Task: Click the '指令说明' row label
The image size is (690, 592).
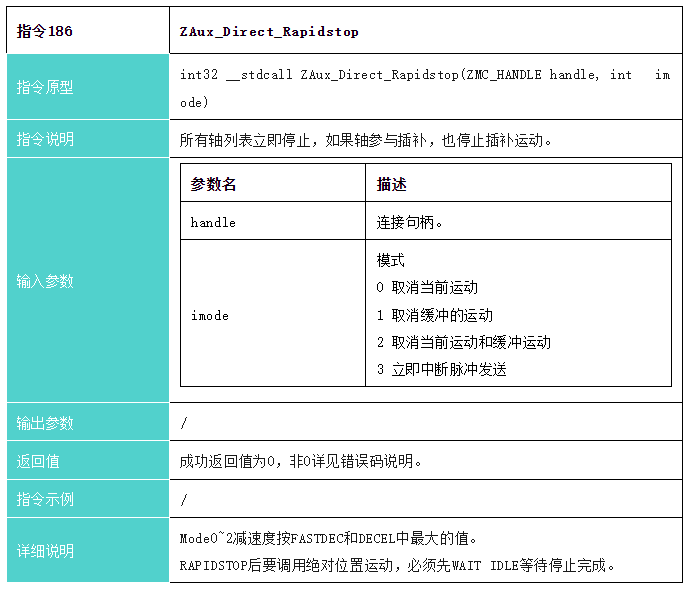Action: pyautogui.click(x=88, y=139)
